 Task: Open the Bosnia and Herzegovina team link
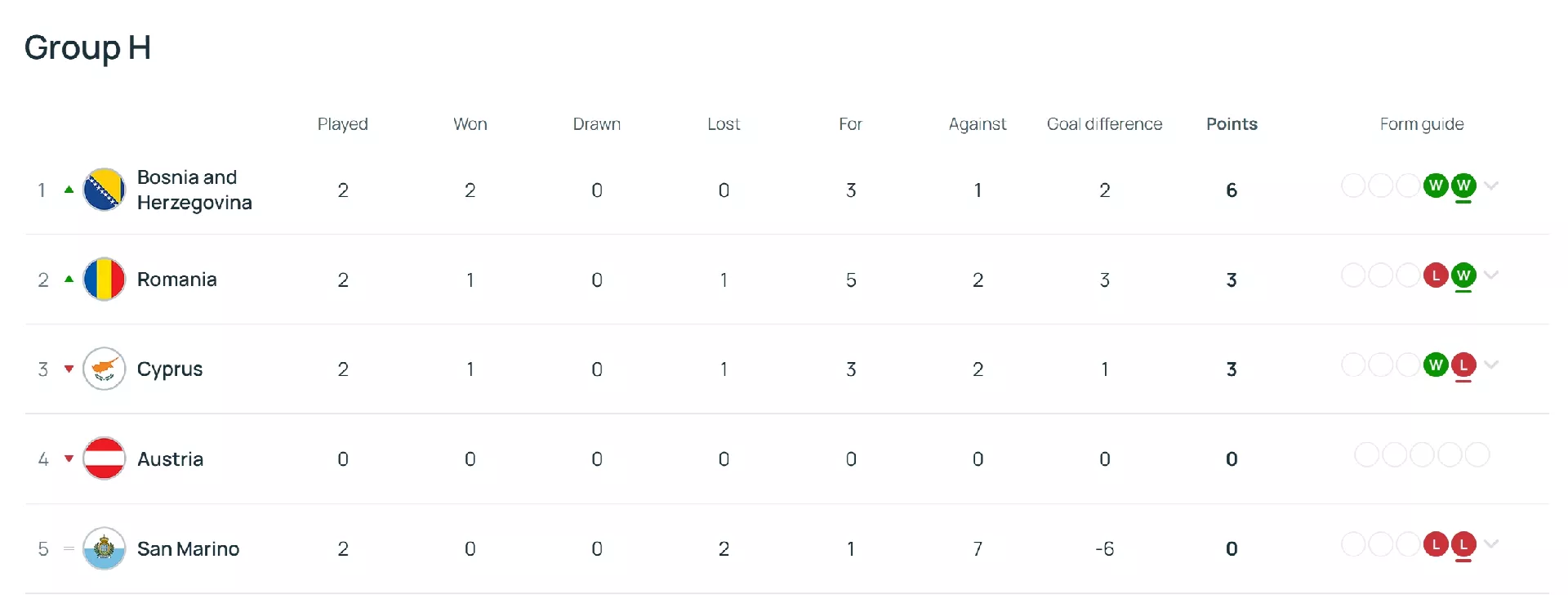click(194, 190)
